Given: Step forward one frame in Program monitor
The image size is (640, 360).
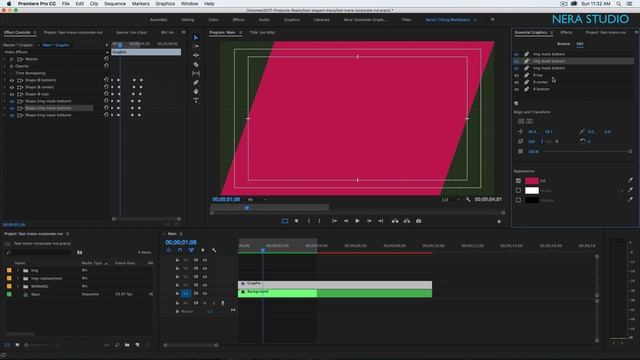Looking at the screenshot, I should click(x=369, y=221).
